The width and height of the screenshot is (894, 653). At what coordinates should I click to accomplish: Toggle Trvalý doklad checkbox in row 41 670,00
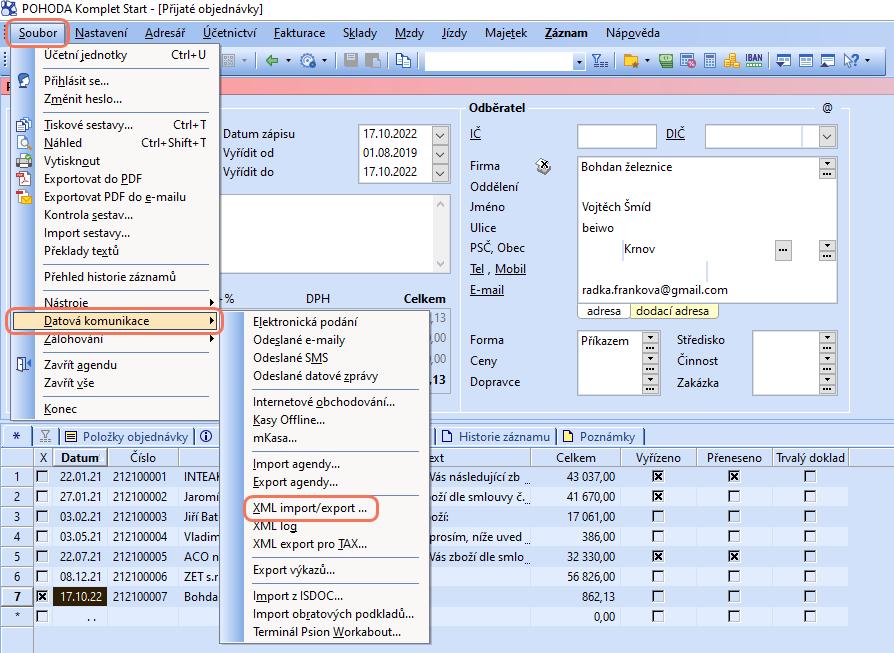pyautogui.click(x=810, y=497)
